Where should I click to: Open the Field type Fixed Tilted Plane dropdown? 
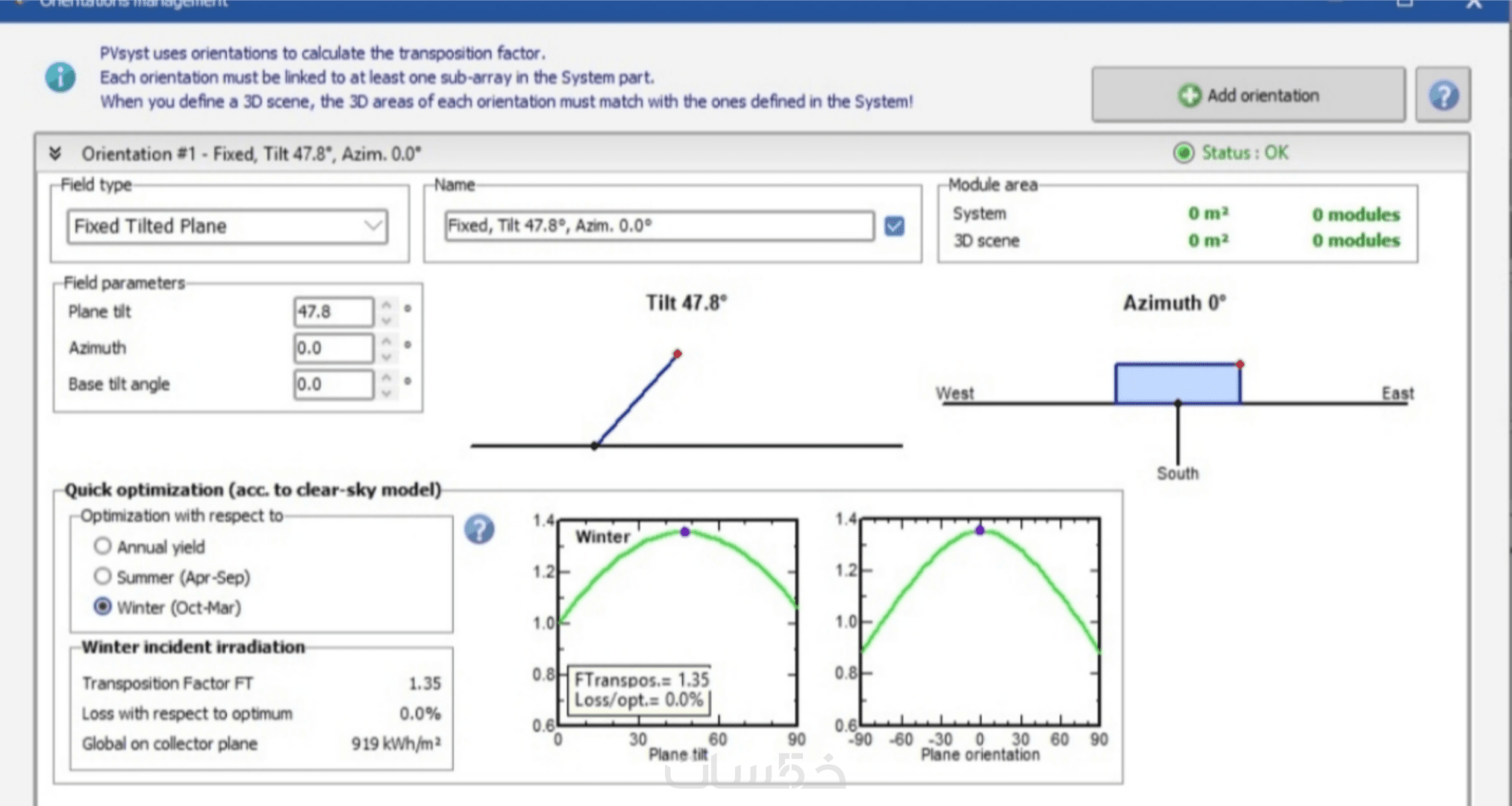(227, 226)
